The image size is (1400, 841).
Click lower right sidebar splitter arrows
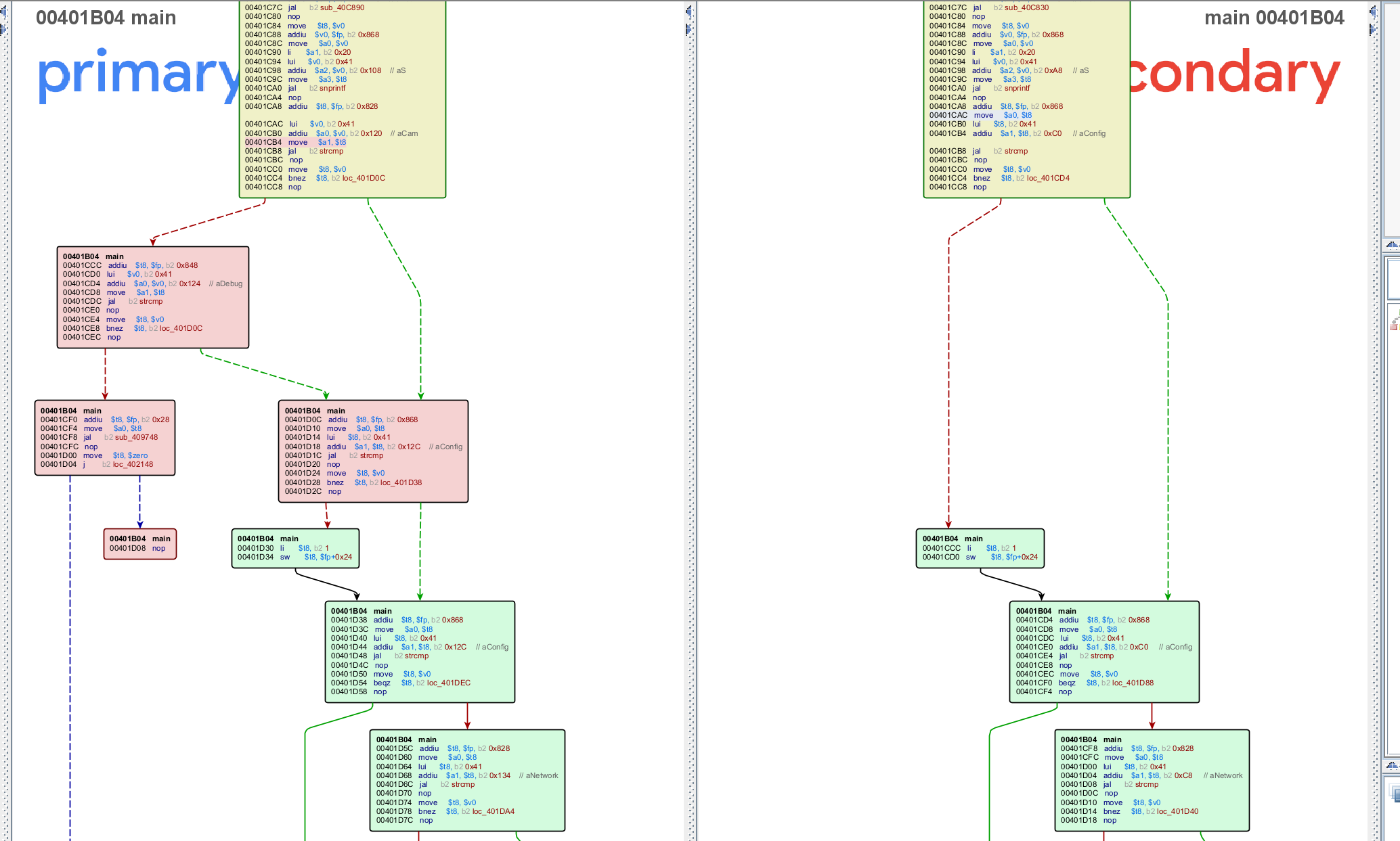(1392, 765)
